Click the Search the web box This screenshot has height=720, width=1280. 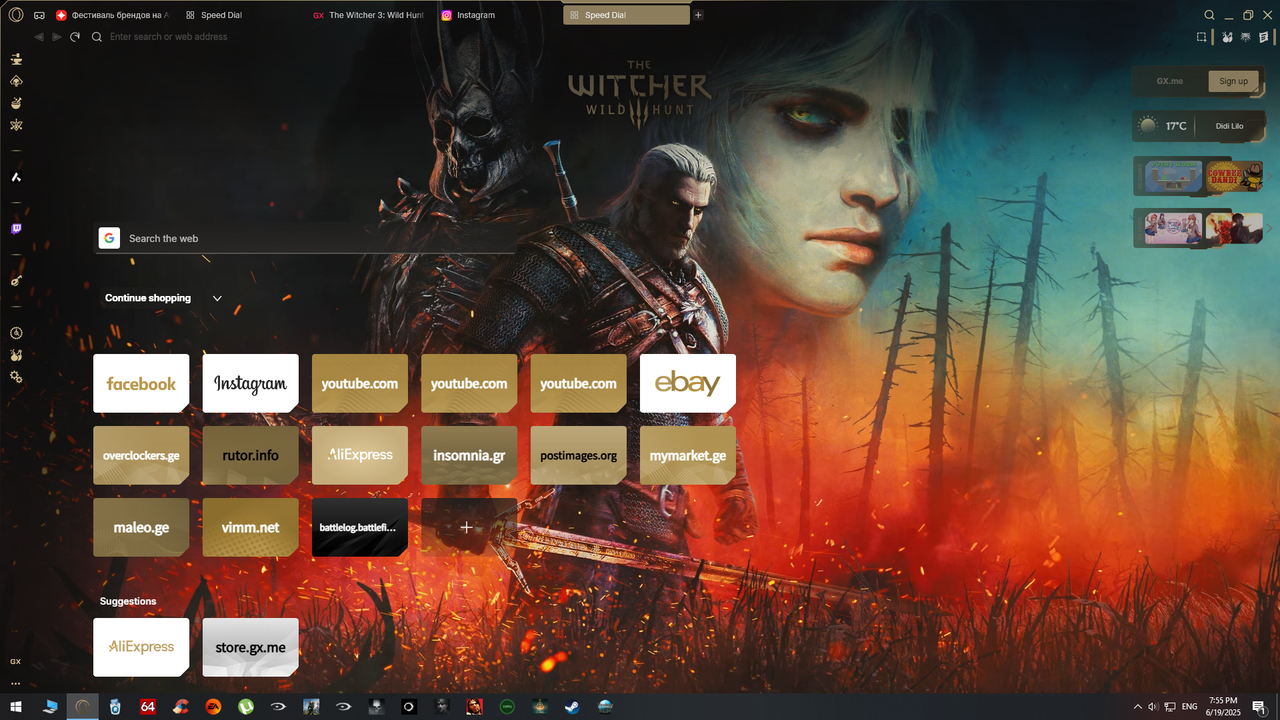tap(305, 238)
